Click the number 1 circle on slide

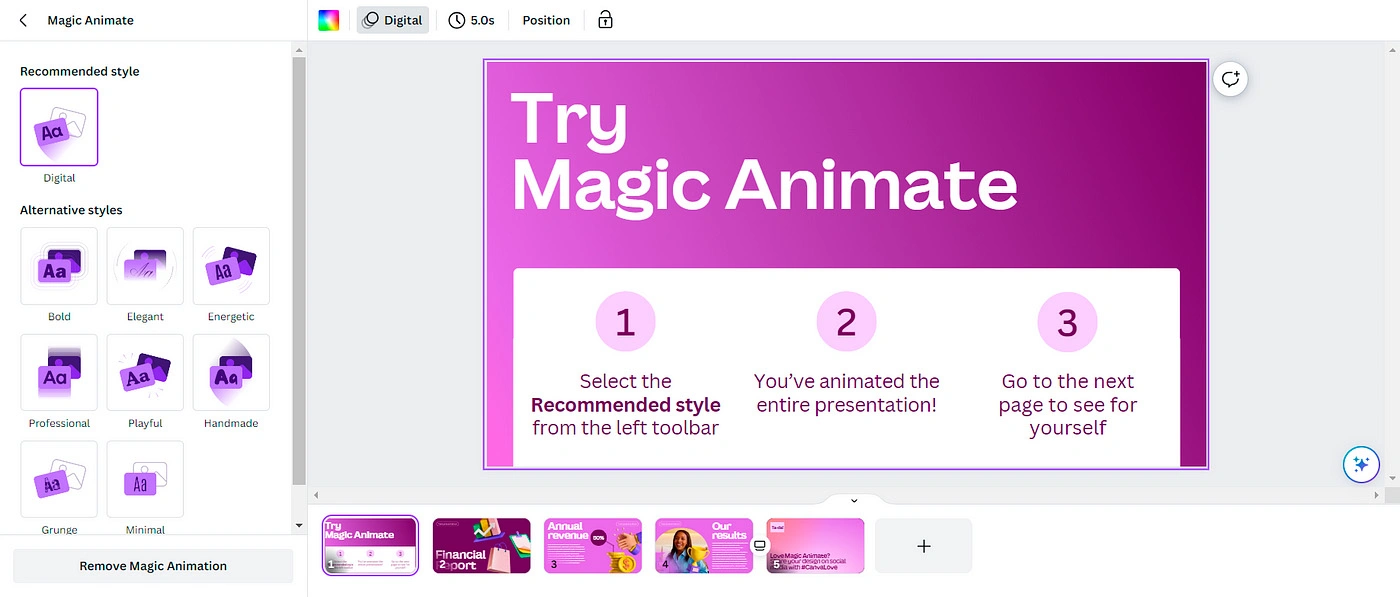click(625, 322)
